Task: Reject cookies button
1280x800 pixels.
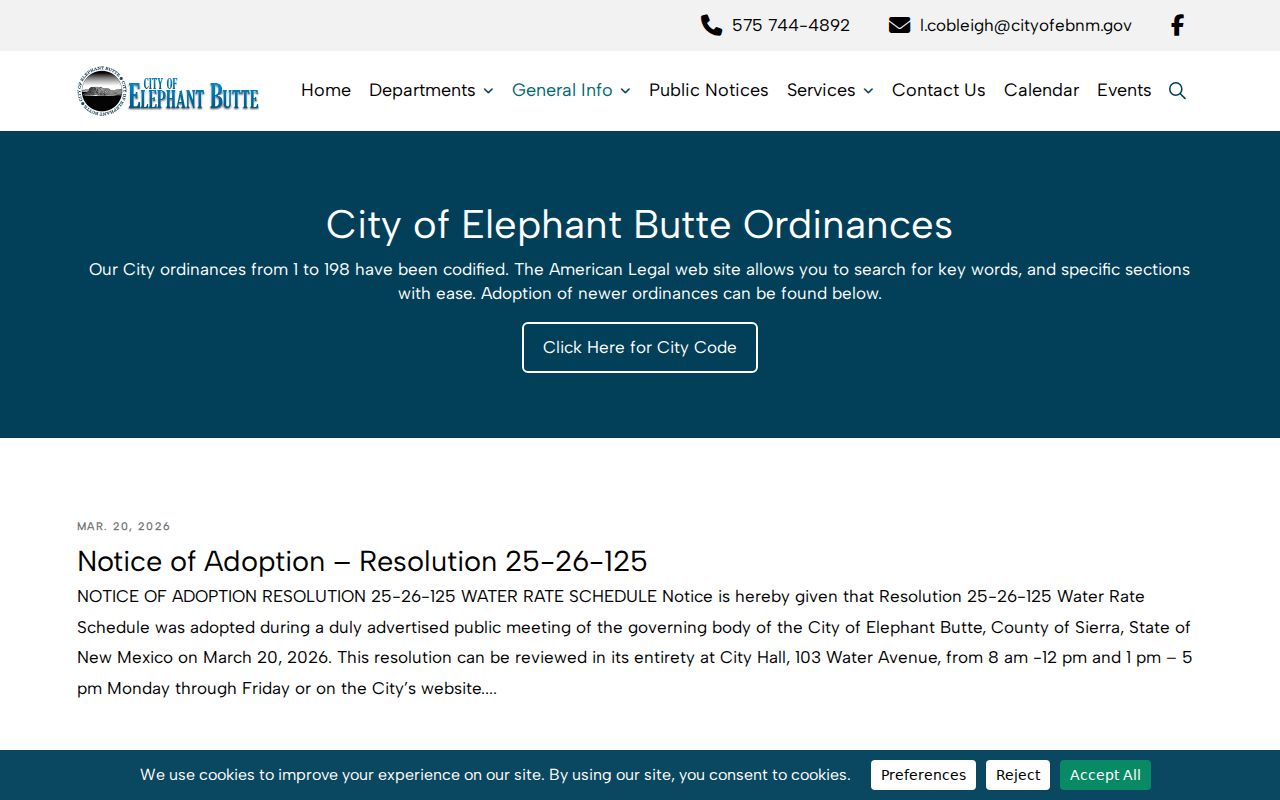Action: pyautogui.click(x=1018, y=775)
